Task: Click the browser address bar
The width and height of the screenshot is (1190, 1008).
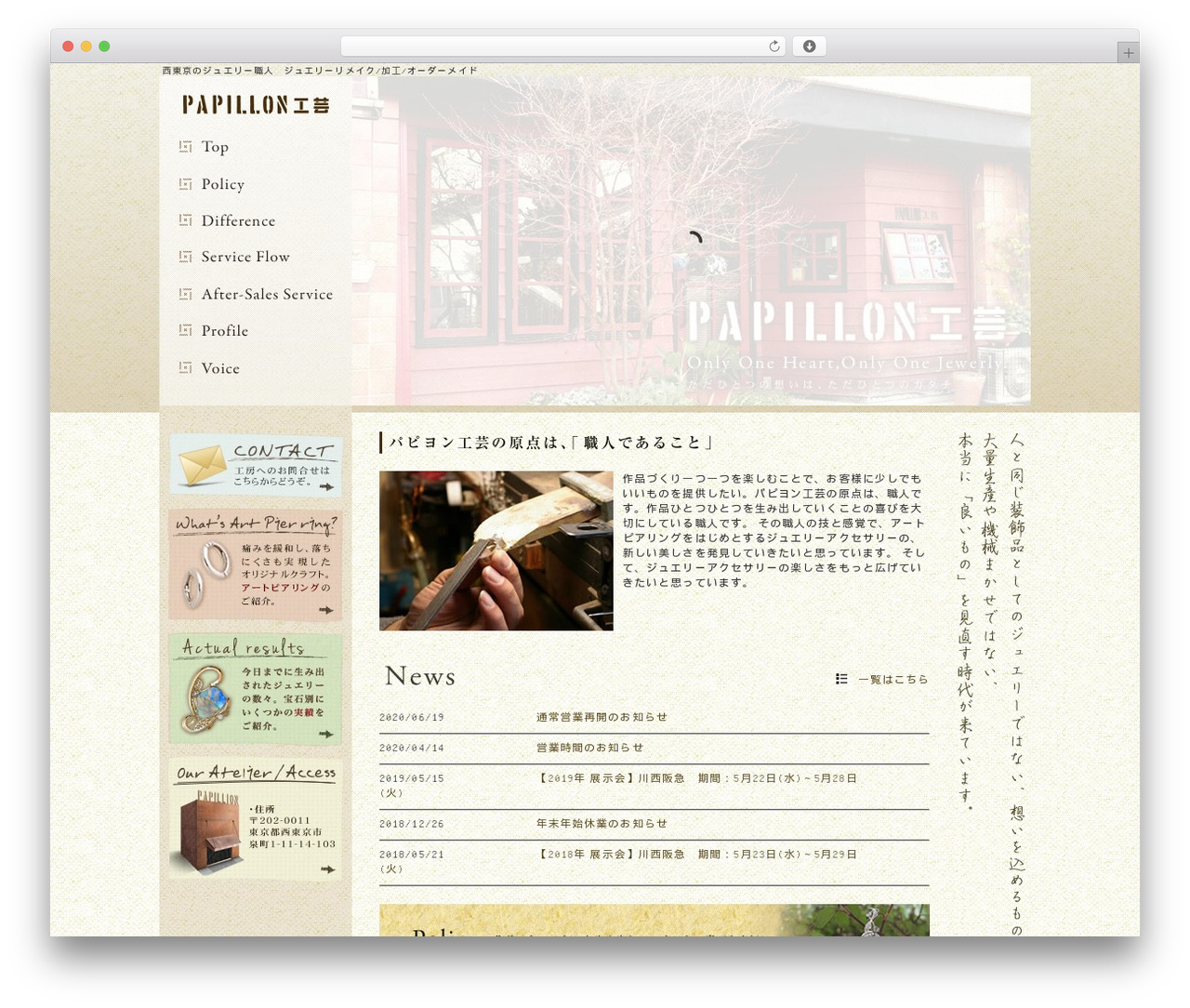Action: click(x=562, y=46)
